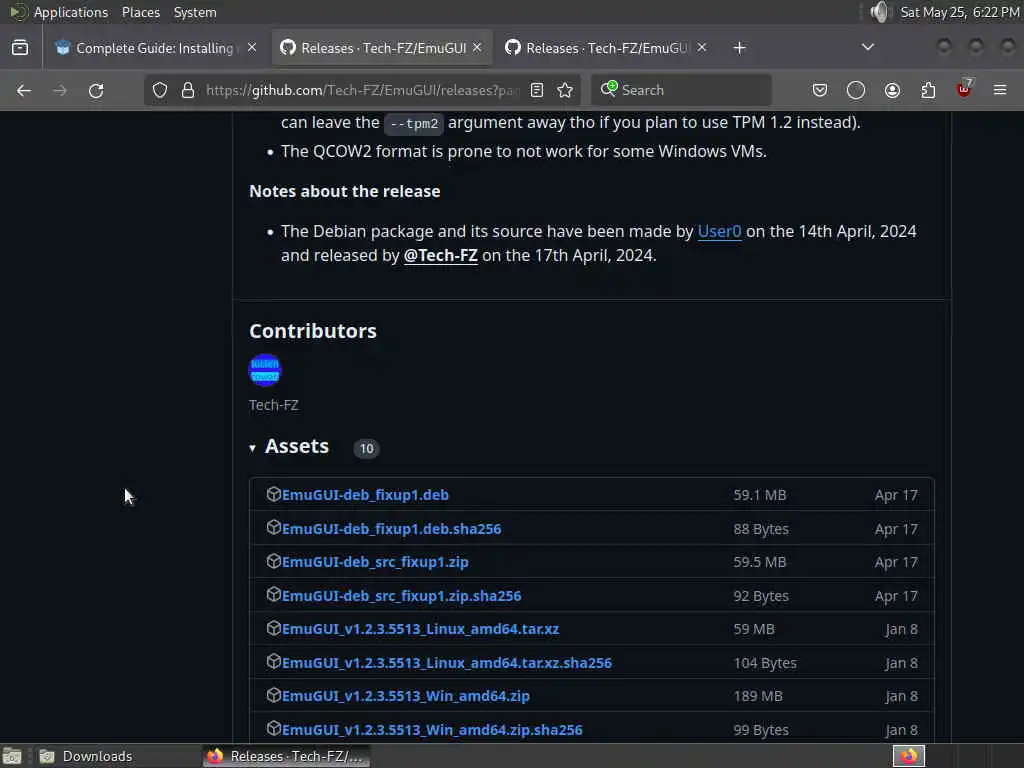Open the User0 profile link
This screenshot has width=1024, height=768.
coord(719,231)
